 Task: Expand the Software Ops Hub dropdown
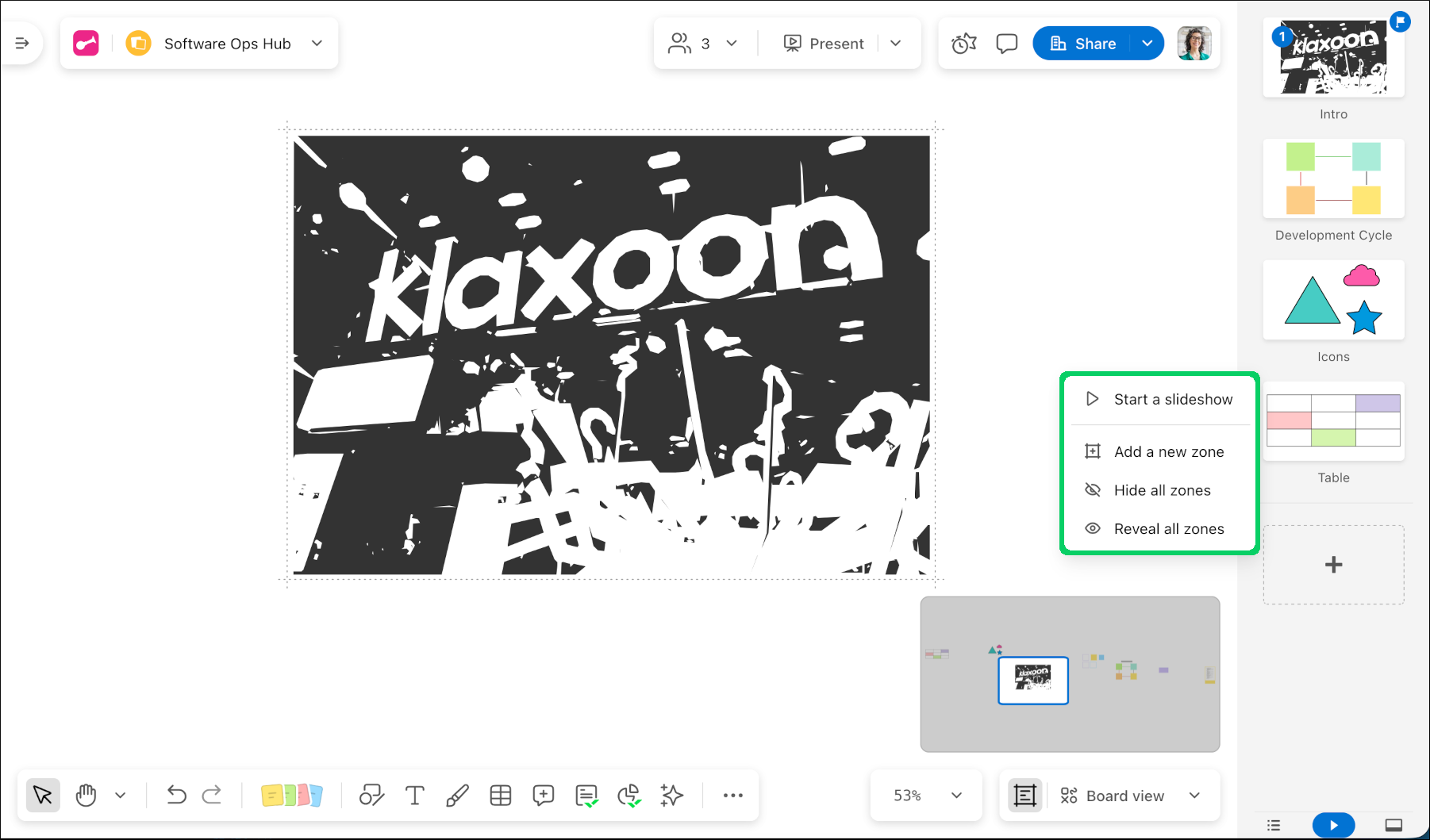tap(317, 44)
